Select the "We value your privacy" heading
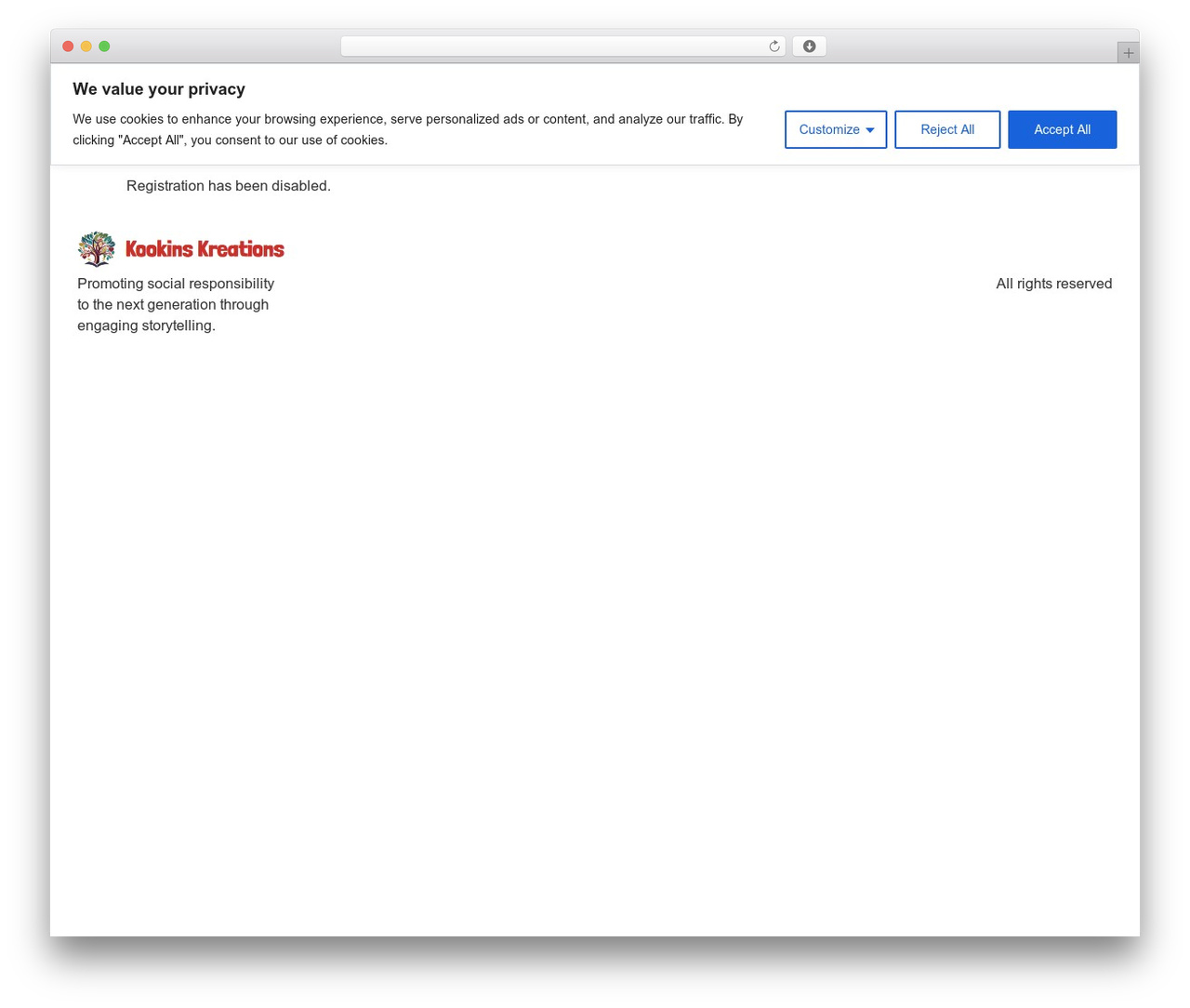This screenshot has width=1190, height=1008. [x=159, y=89]
